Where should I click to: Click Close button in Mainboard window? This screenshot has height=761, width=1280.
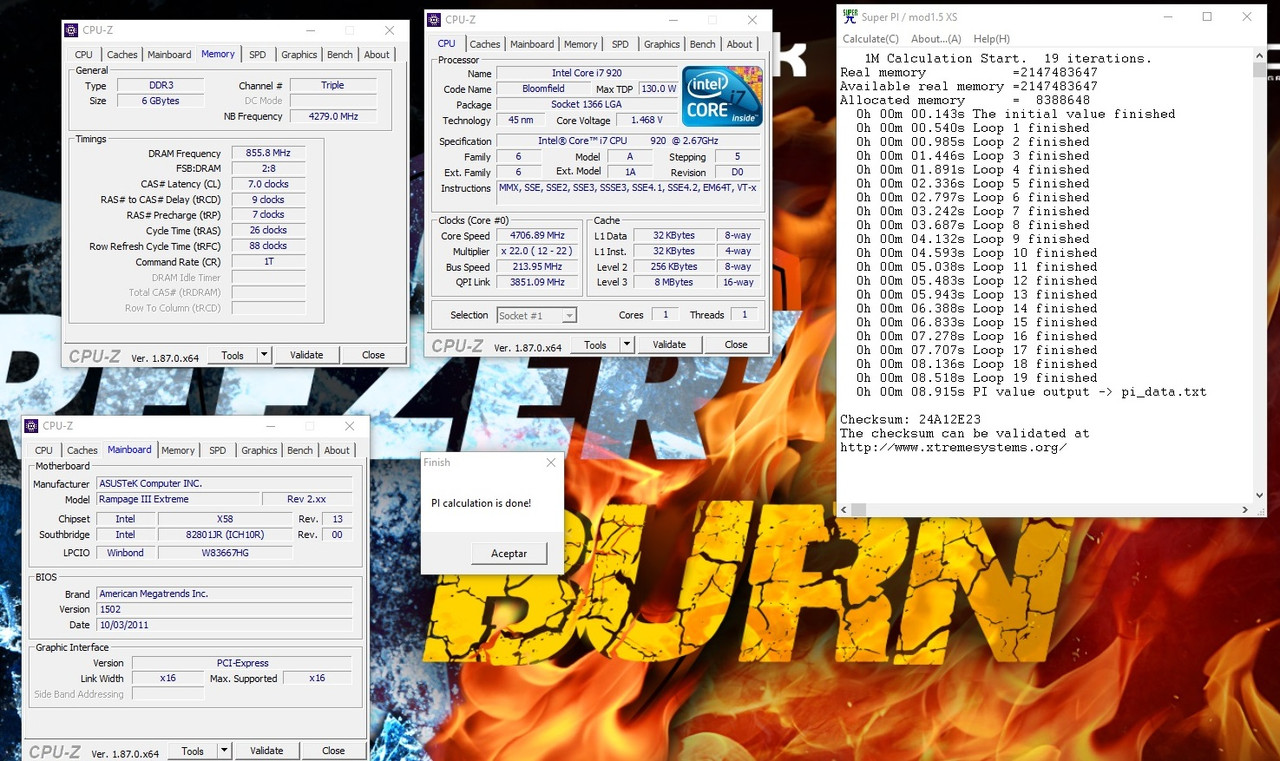click(x=333, y=751)
